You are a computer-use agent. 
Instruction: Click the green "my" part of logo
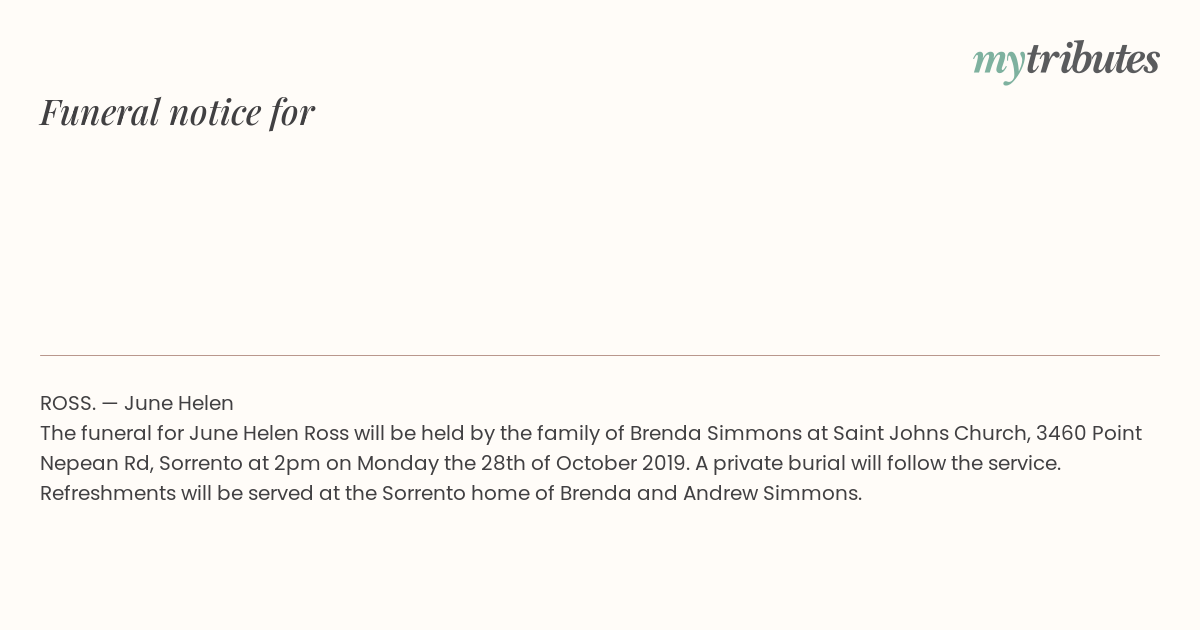pos(999,64)
